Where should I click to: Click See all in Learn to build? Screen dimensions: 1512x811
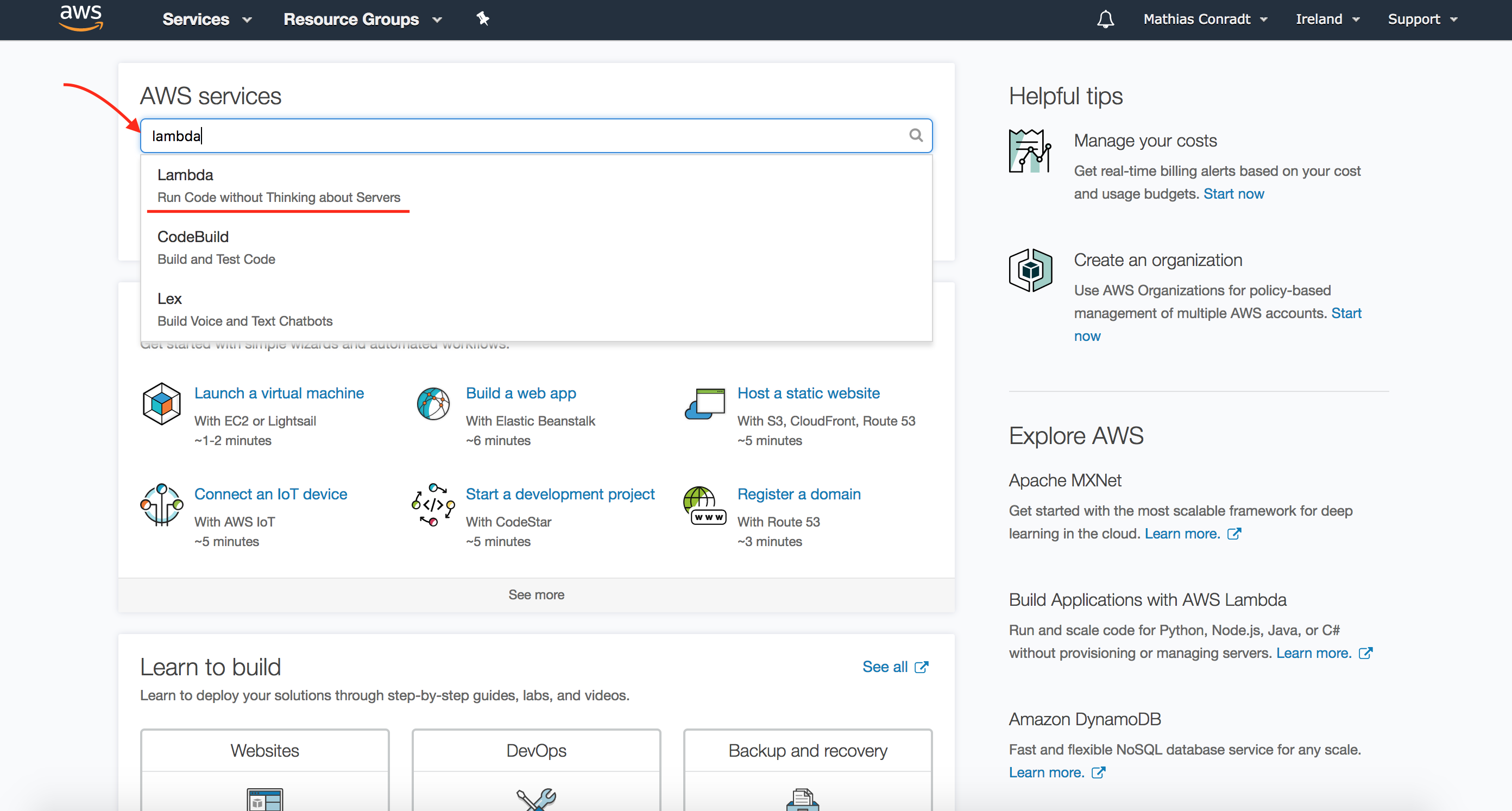pyautogui.click(x=885, y=667)
